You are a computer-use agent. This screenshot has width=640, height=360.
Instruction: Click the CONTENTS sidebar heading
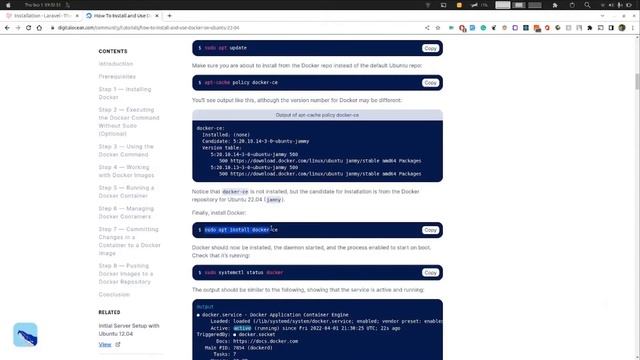pyautogui.click(x=113, y=51)
